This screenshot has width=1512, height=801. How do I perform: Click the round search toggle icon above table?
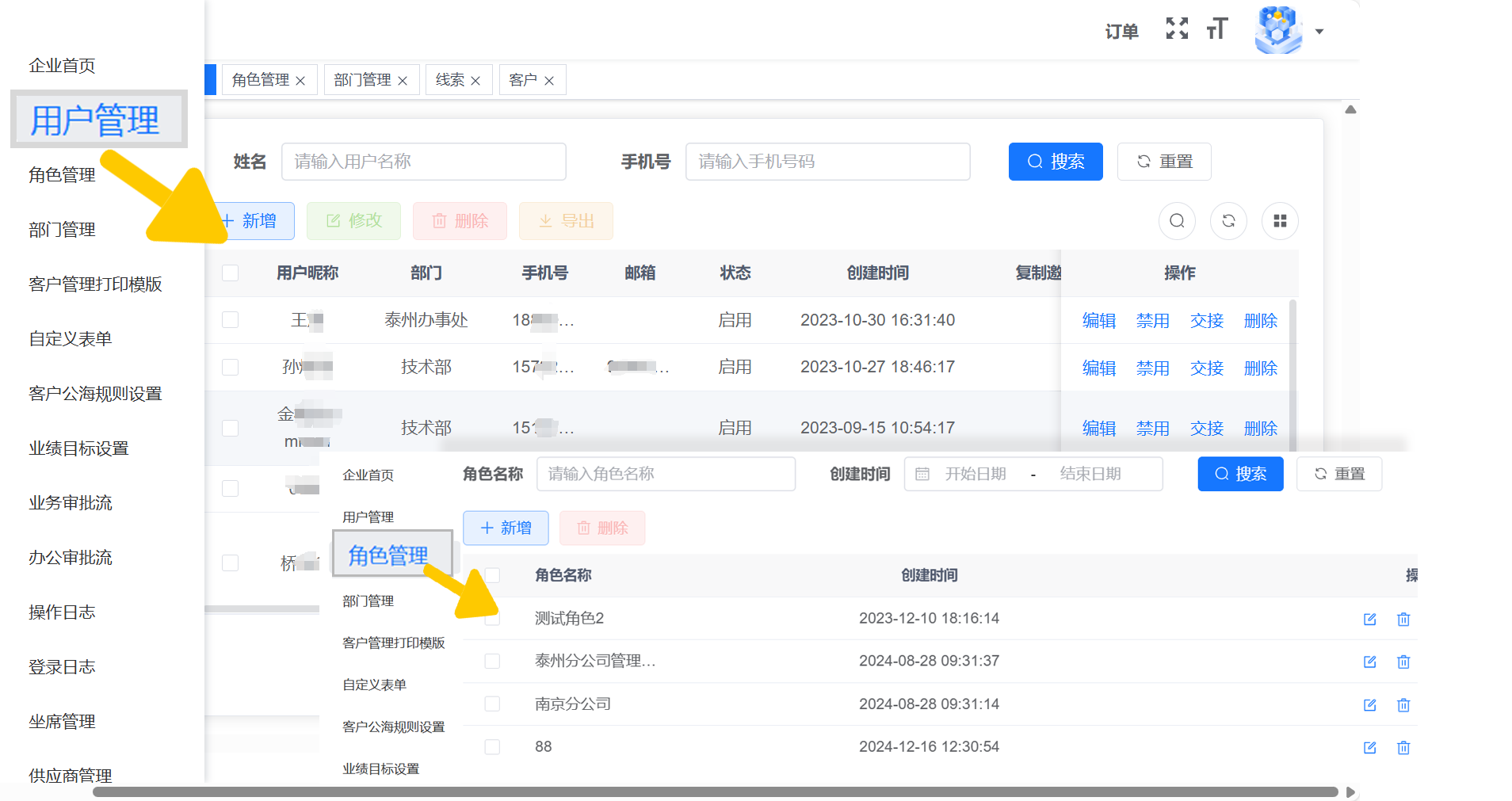[1177, 221]
